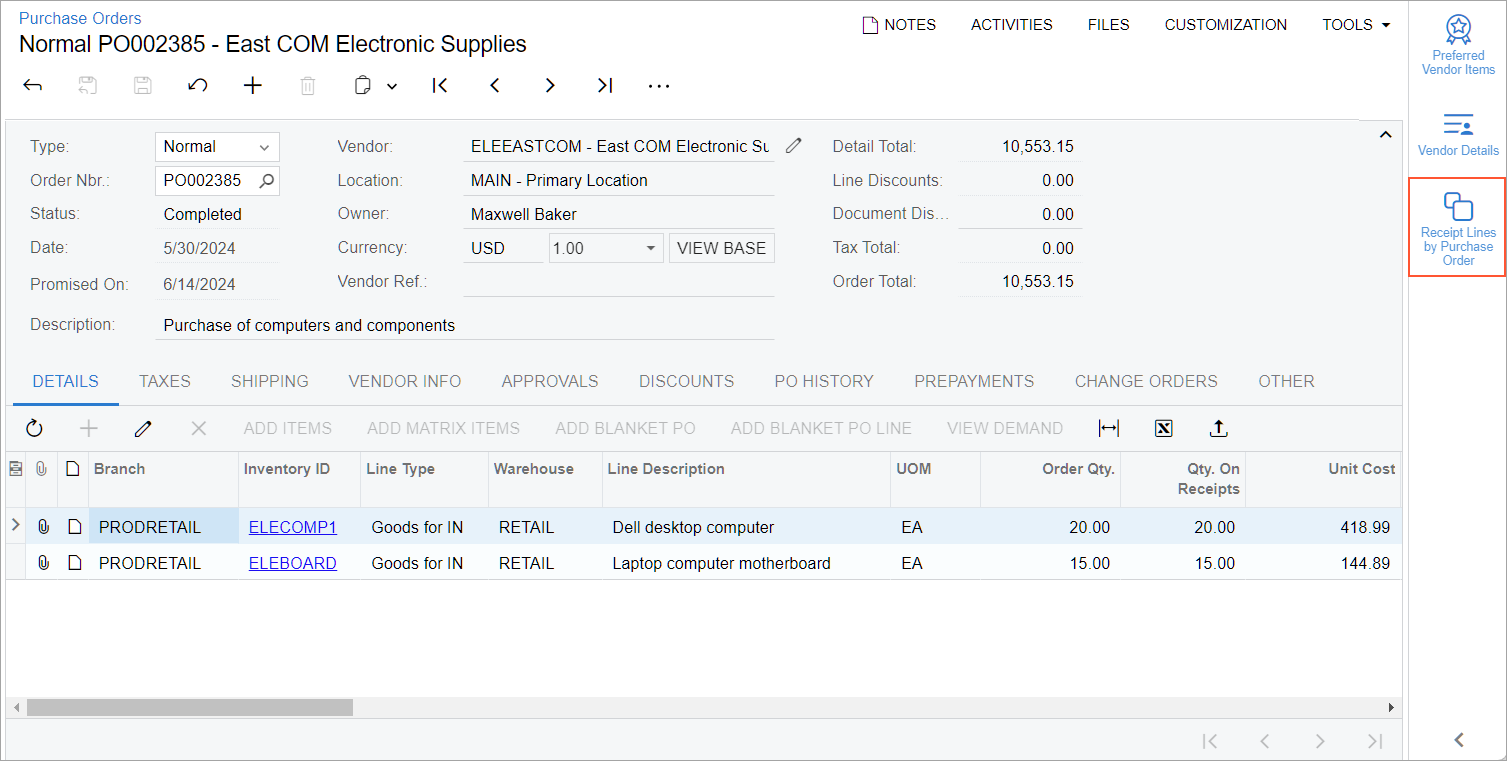
Task: Refresh the details grid
Action: pyautogui.click(x=35, y=428)
